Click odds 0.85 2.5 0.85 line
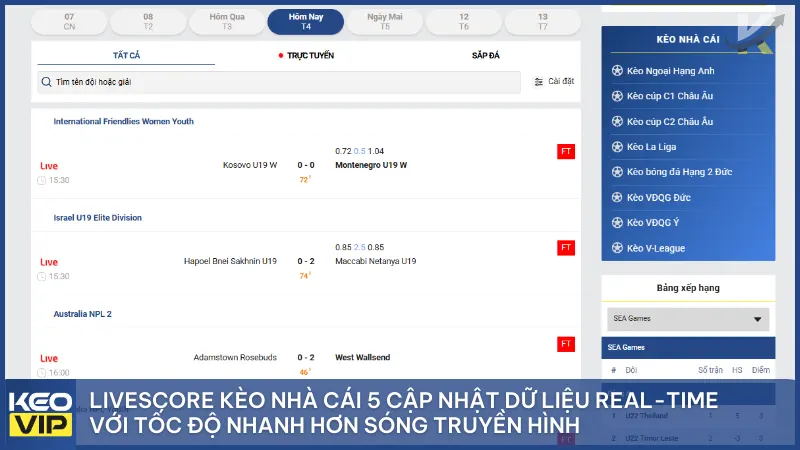This screenshot has height=450, width=800. tap(359, 247)
